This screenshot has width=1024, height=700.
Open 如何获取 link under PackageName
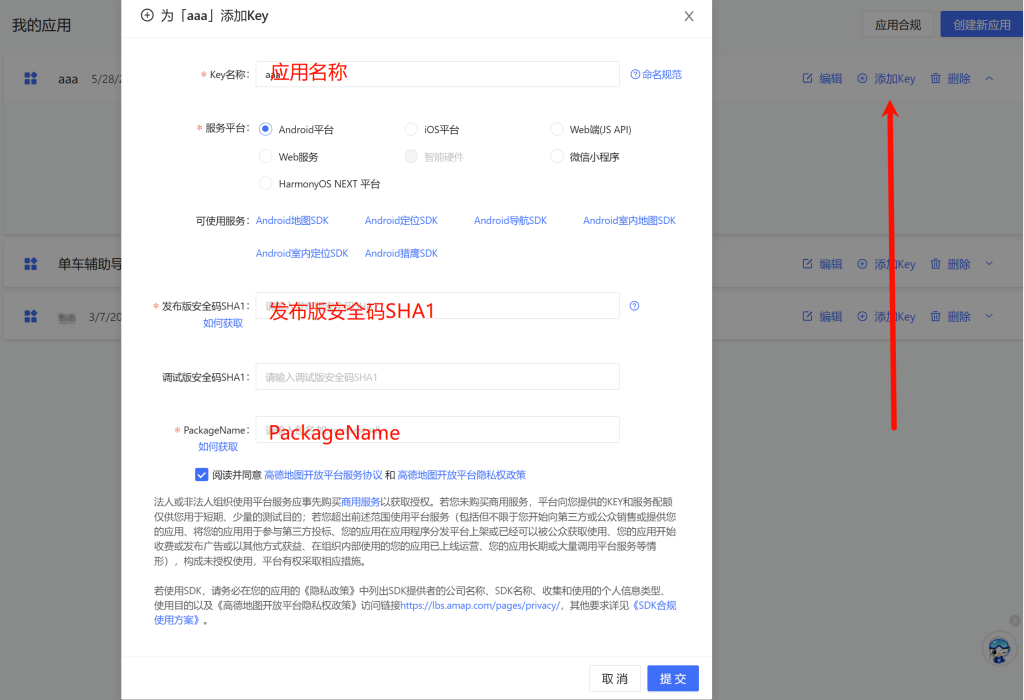point(218,447)
